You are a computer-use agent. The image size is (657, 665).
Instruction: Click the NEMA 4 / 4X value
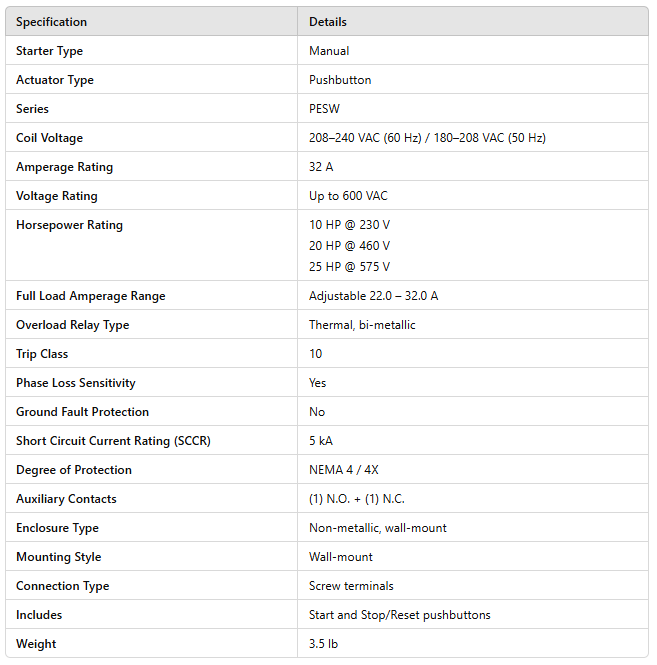(346, 470)
